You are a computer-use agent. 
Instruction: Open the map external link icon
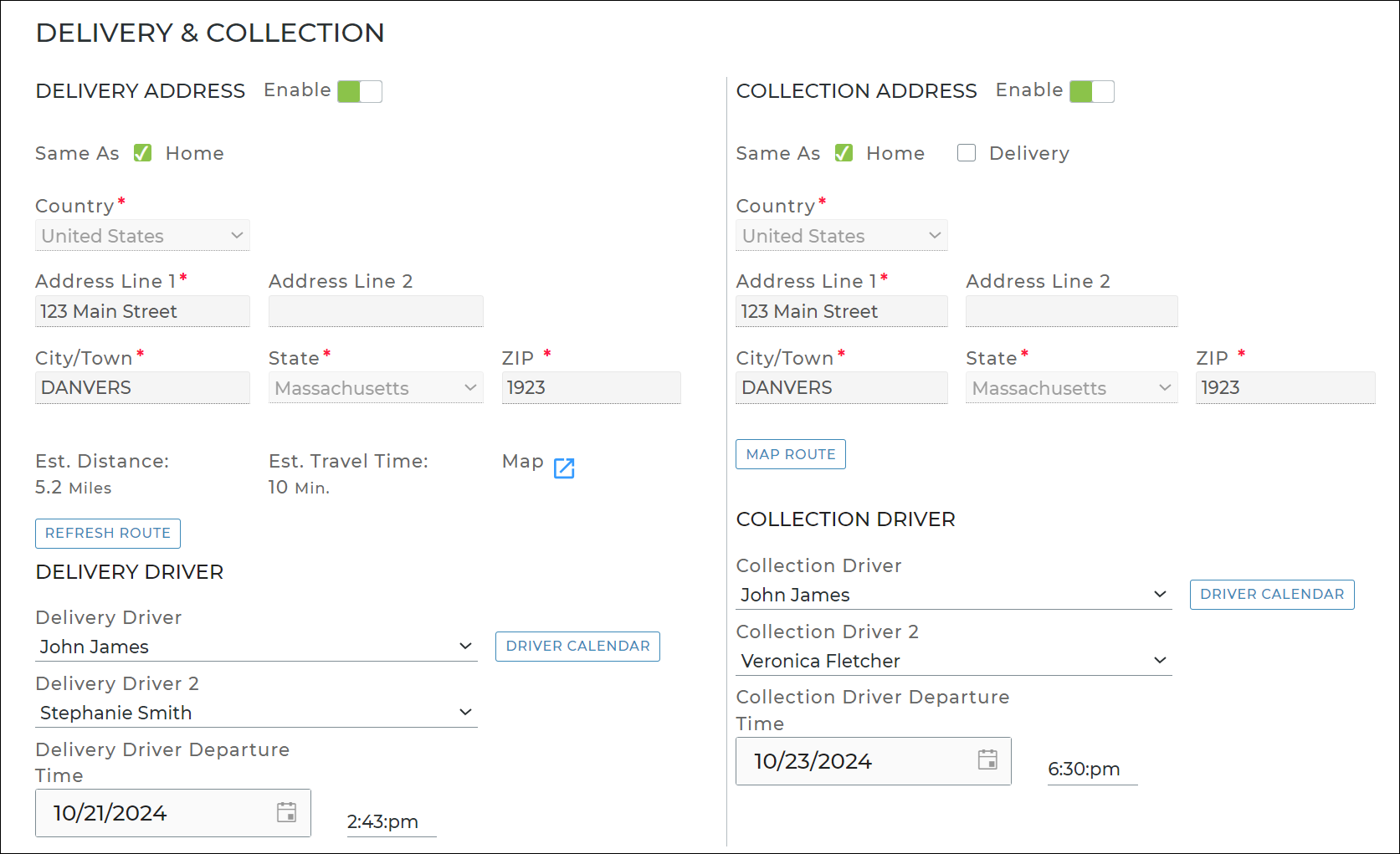coord(564,468)
